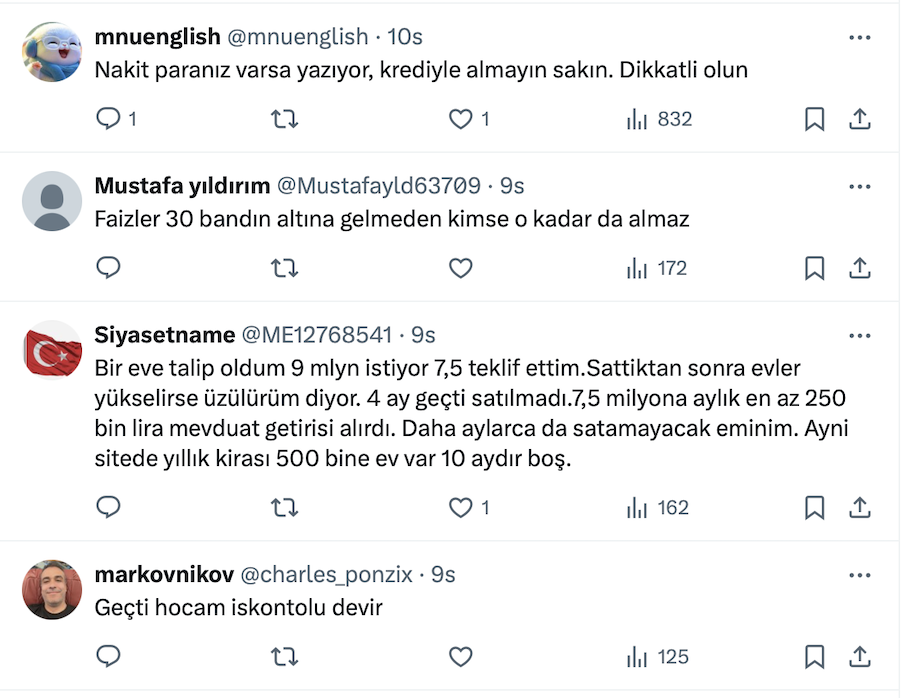Like Mustafa yıldırım's tweet about faizler
Screen dimensions: 904x698
coord(460,268)
